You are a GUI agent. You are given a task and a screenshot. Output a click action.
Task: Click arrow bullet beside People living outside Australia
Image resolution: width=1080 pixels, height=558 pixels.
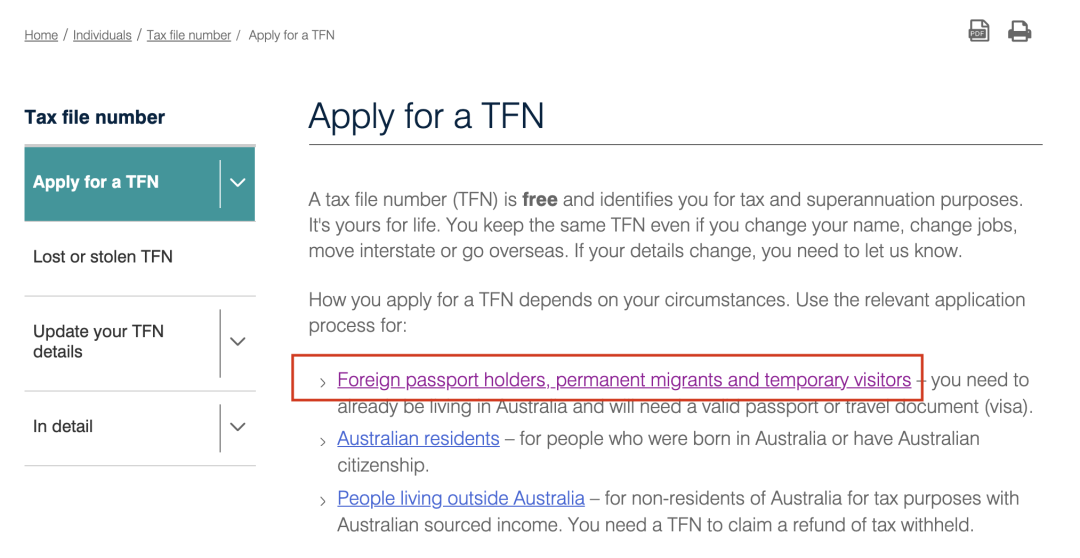point(322,502)
